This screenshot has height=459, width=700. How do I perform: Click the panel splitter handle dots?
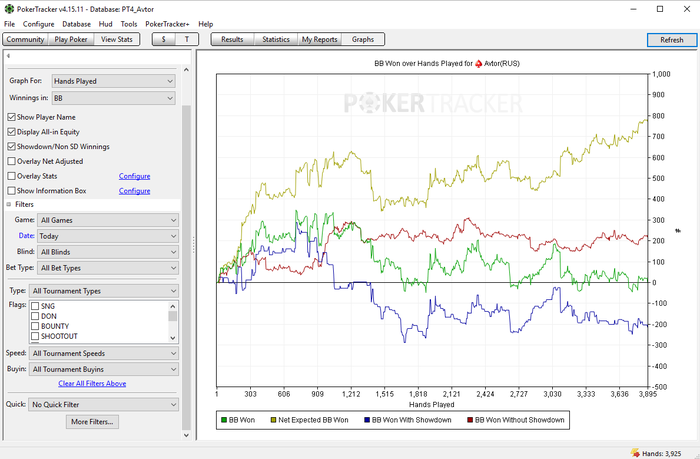point(193,245)
